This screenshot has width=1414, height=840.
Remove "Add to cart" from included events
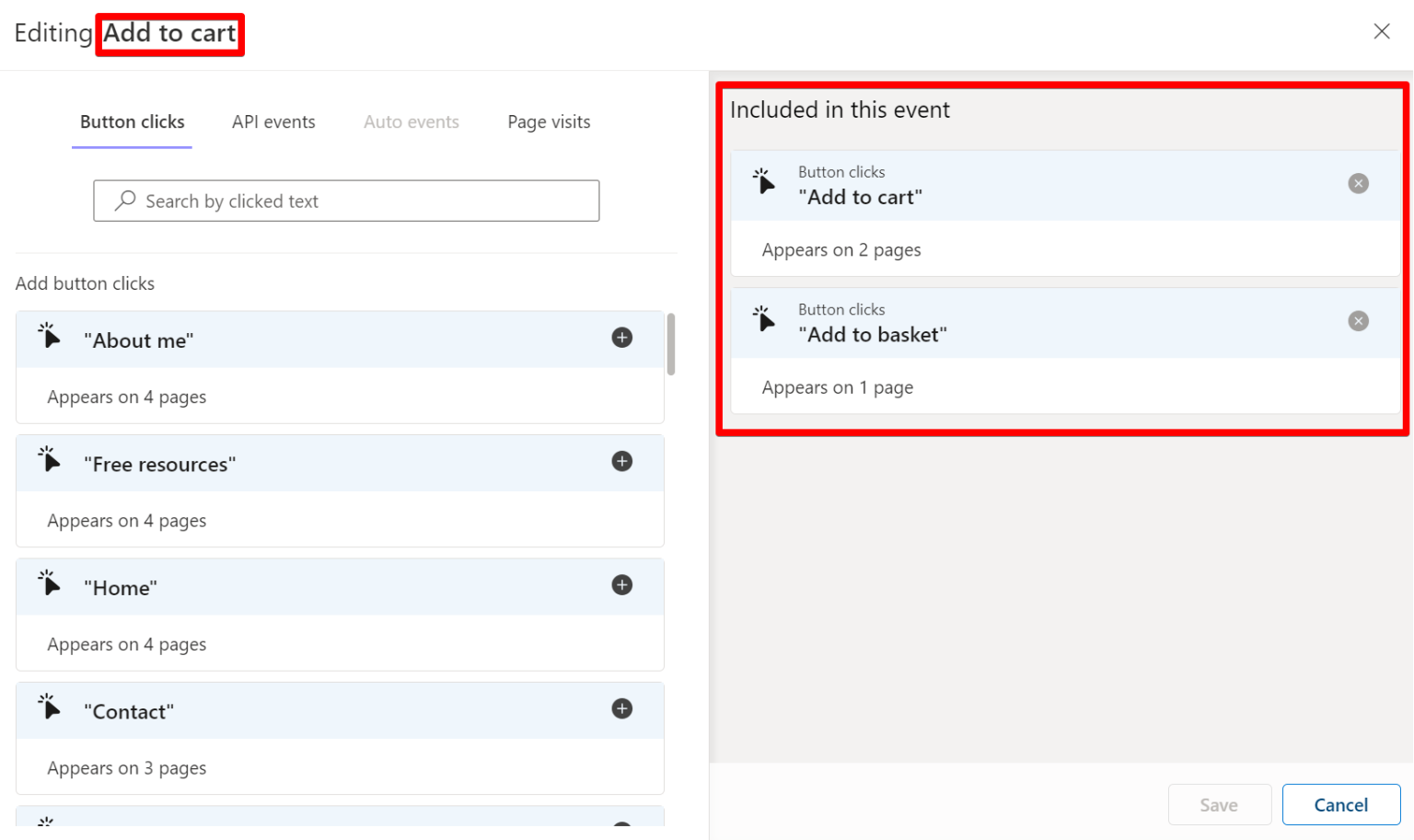tap(1358, 183)
